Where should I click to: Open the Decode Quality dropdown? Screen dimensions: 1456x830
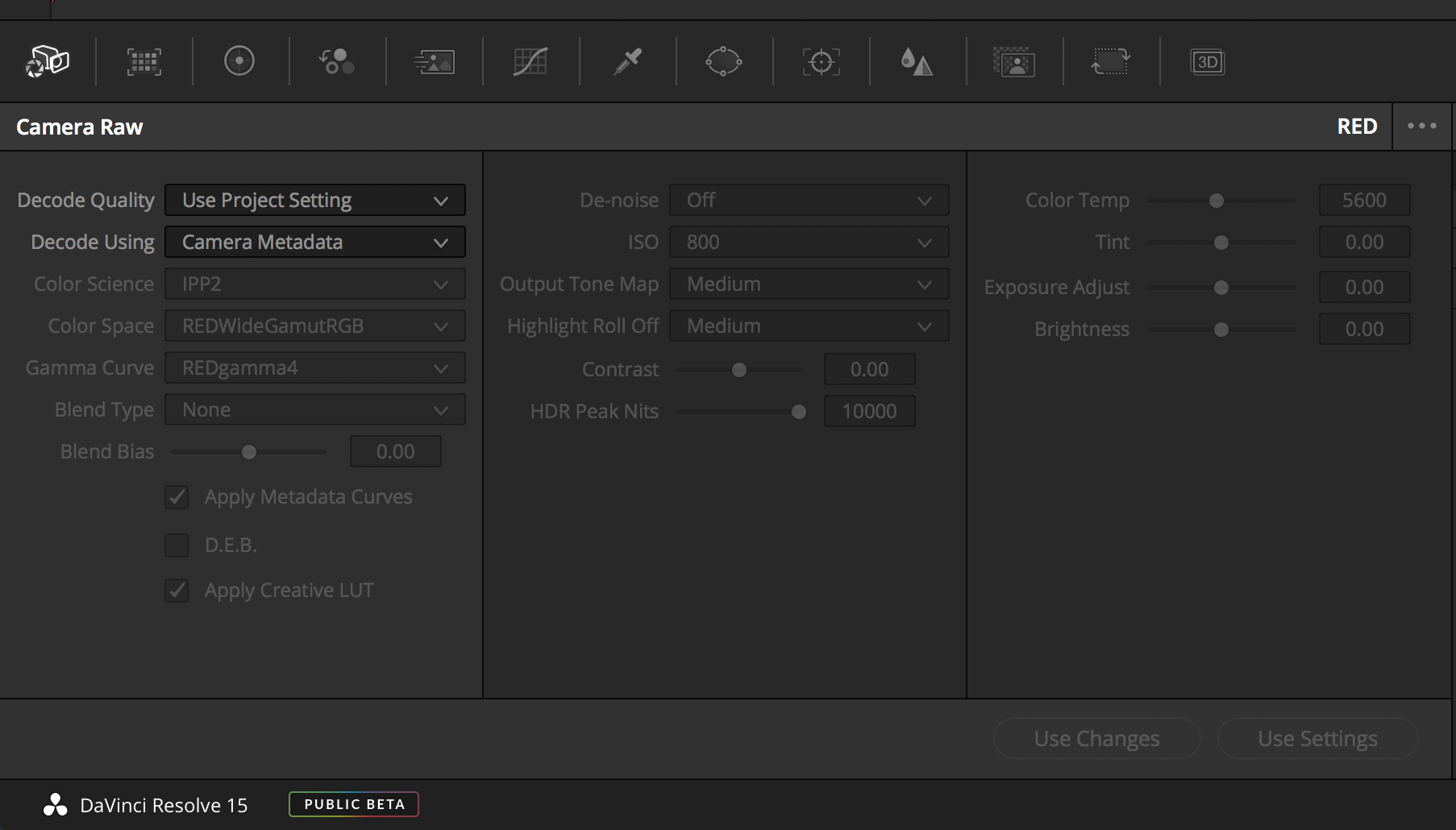pyautogui.click(x=315, y=200)
